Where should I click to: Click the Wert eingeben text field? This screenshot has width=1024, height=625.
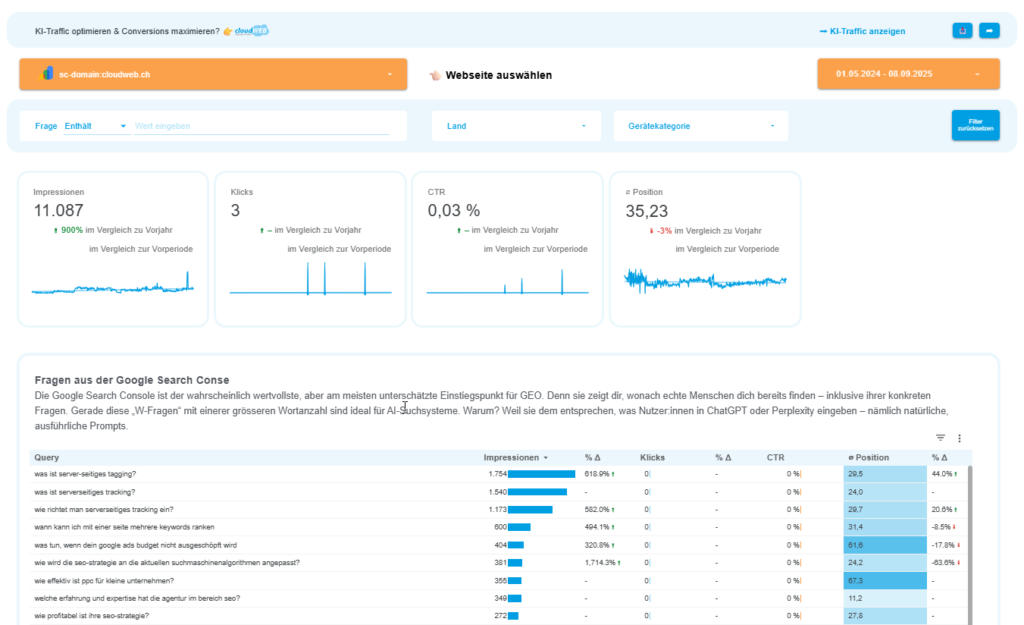(x=260, y=126)
